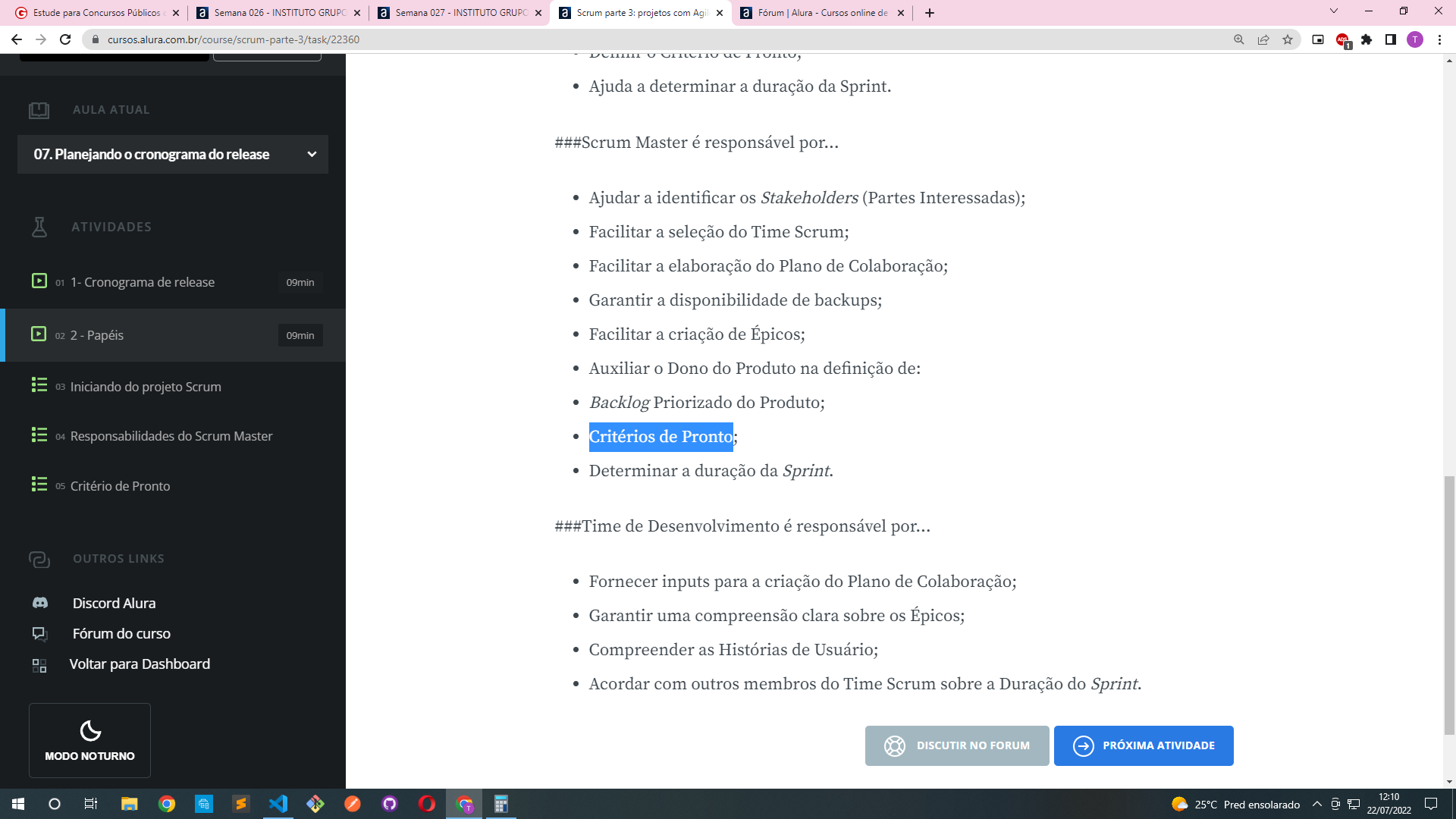
Task: Bookmark this page with the star icon
Action: tap(1288, 39)
